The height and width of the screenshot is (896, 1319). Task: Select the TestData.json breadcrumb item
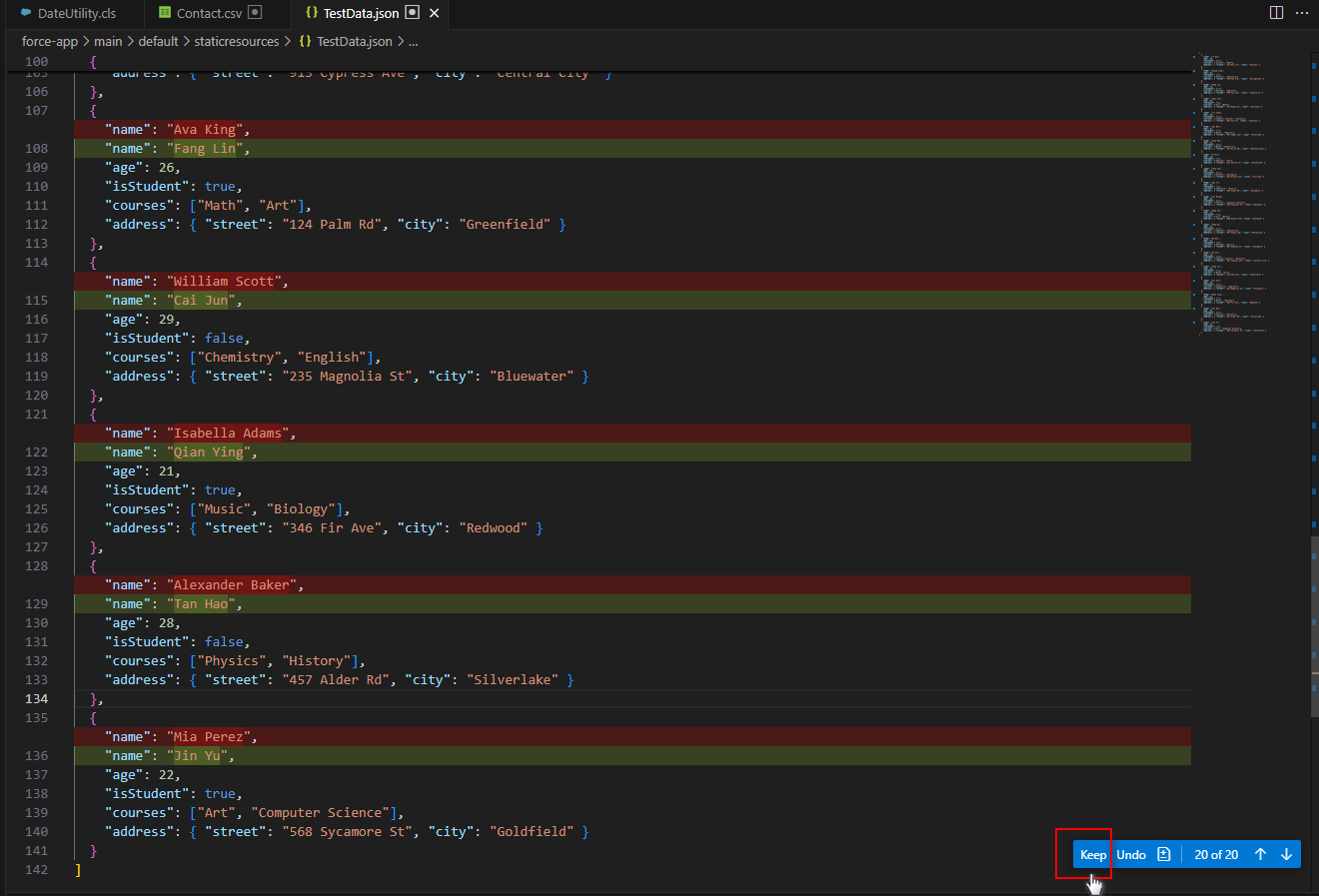click(x=354, y=41)
